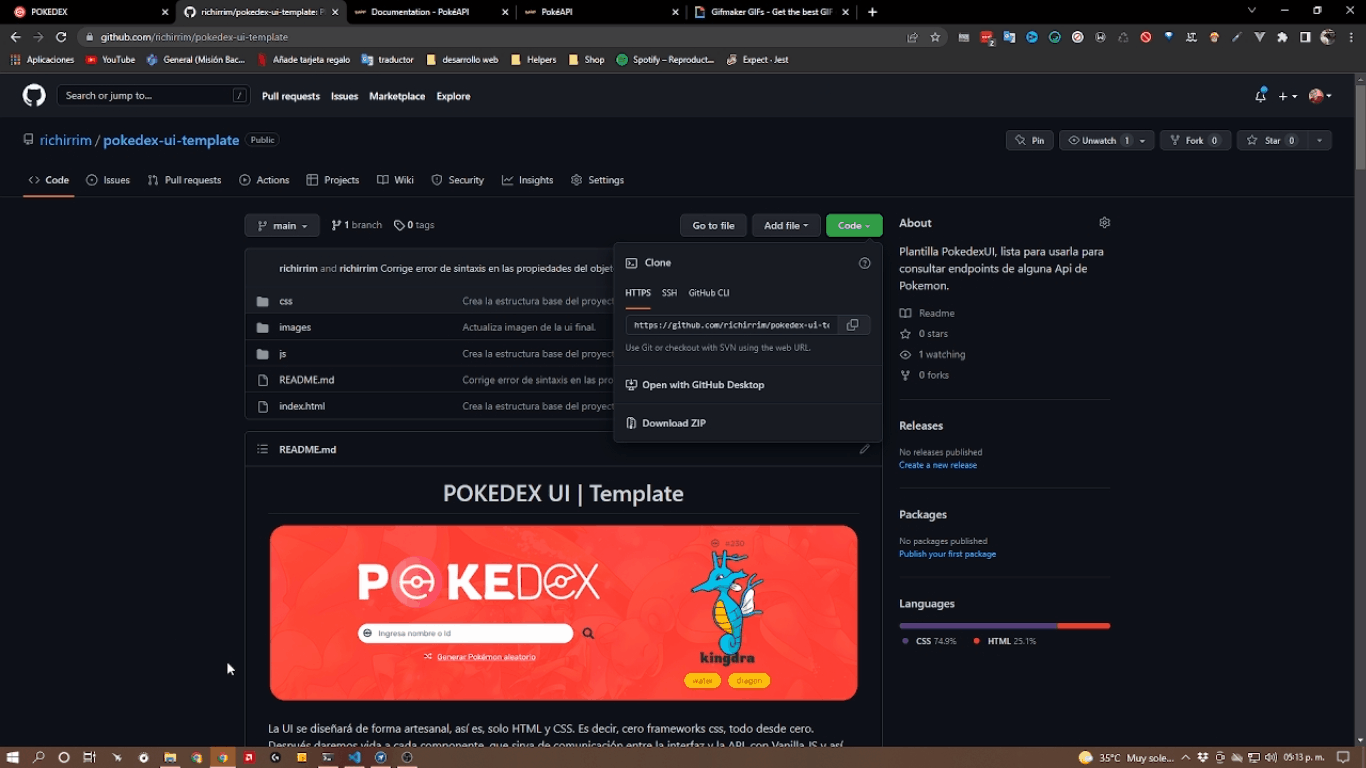The image size is (1366, 768).
Task: Open browser extensions puzzle icon
Action: pyautogui.click(x=1282, y=37)
